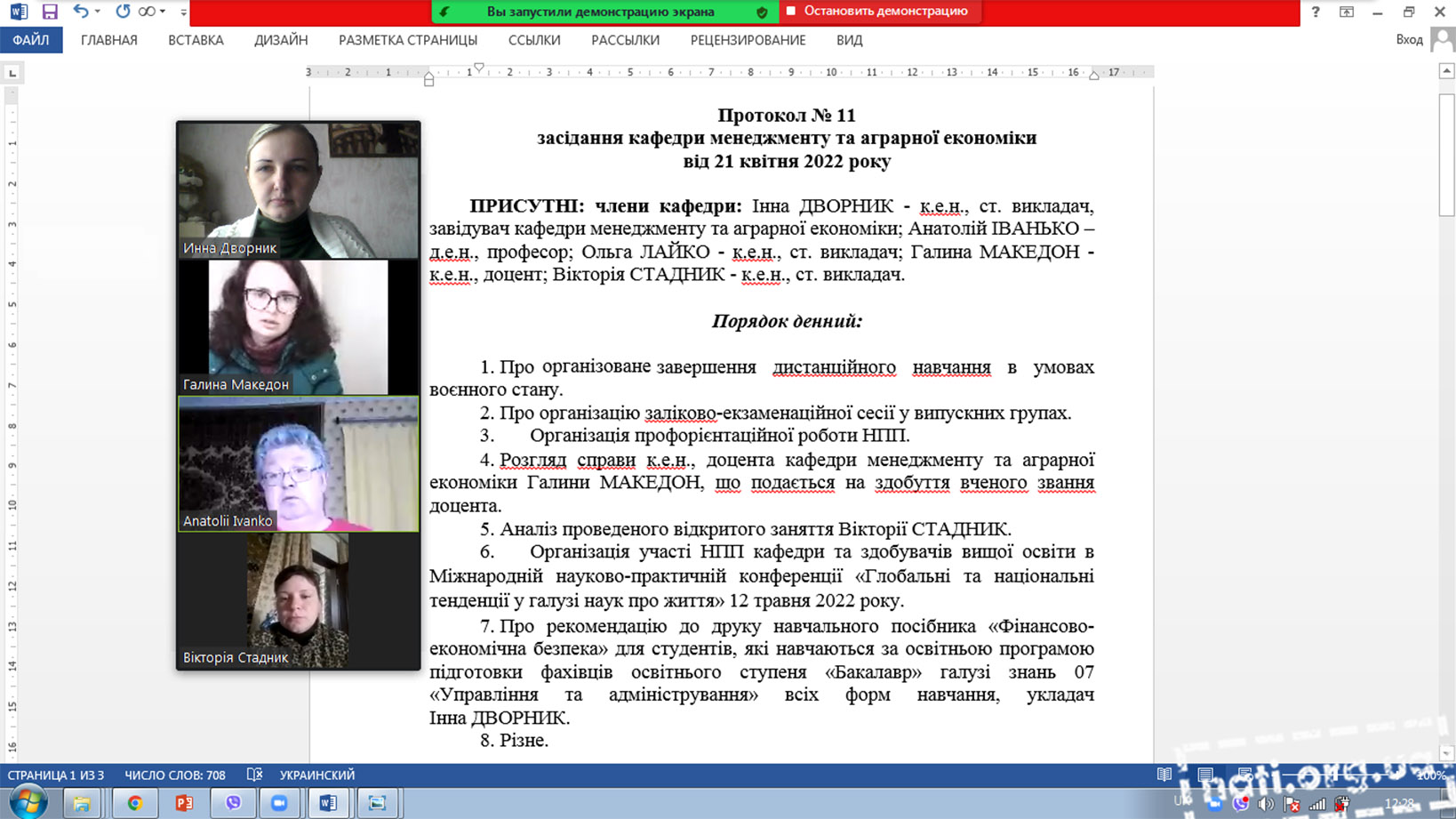Select Вікторія Стадник's video tile

point(299,600)
